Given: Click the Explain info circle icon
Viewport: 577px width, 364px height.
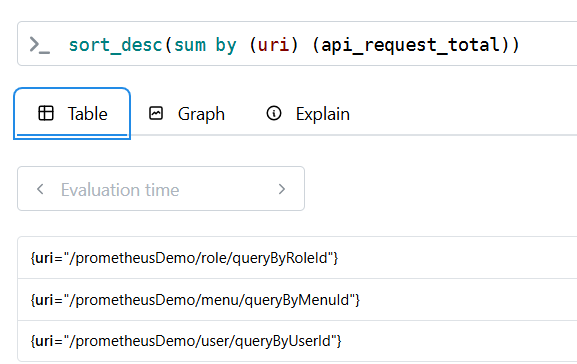Looking at the screenshot, I should click(274, 113).
